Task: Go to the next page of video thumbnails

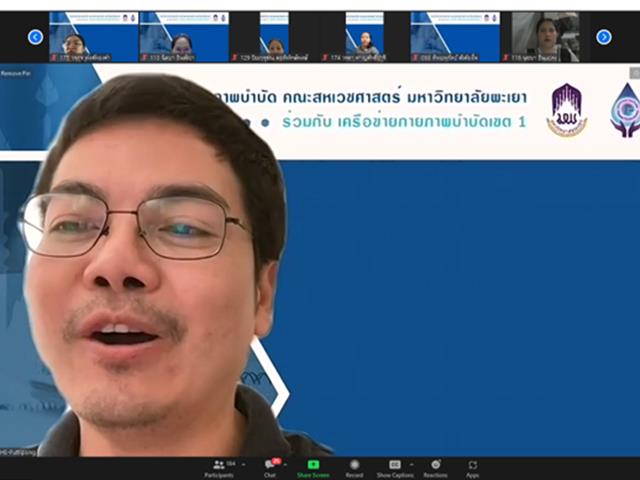Action: [x=604, y=37]
